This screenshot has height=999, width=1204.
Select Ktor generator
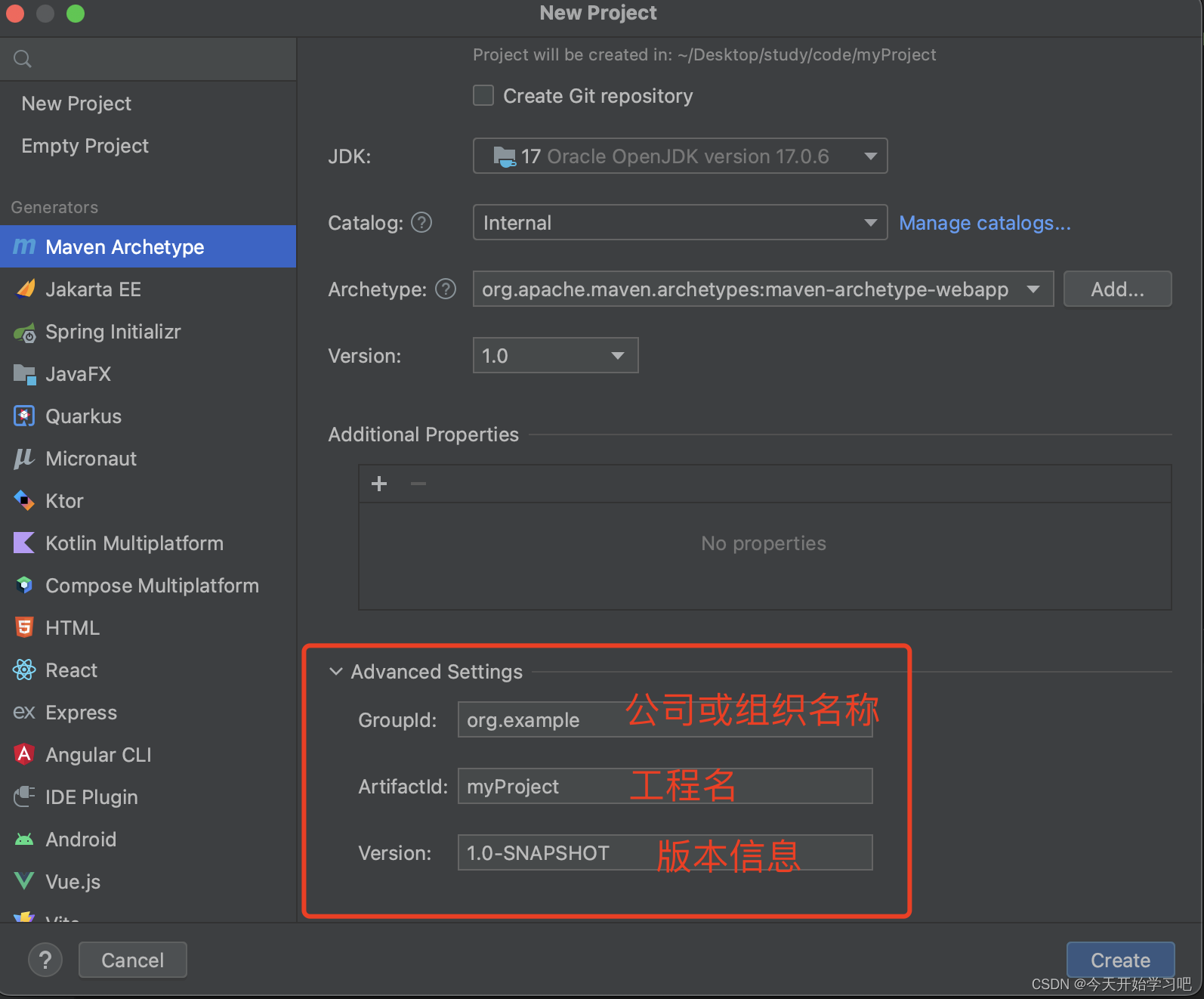pos(148,500)
